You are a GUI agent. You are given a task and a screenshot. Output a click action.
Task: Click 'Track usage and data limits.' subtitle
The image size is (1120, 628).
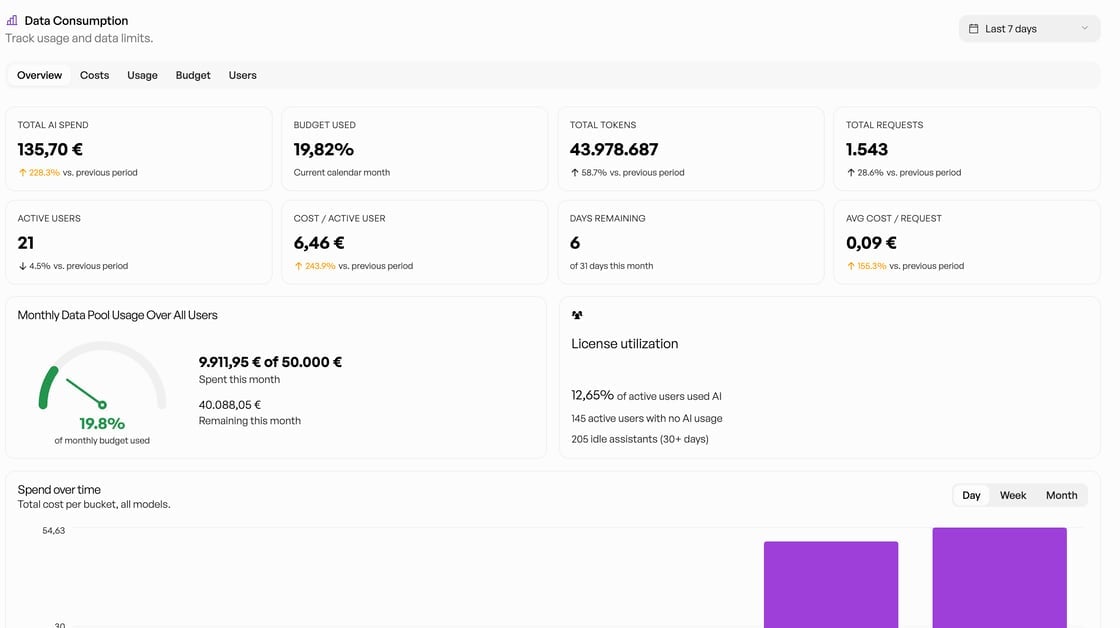point(79,38)
